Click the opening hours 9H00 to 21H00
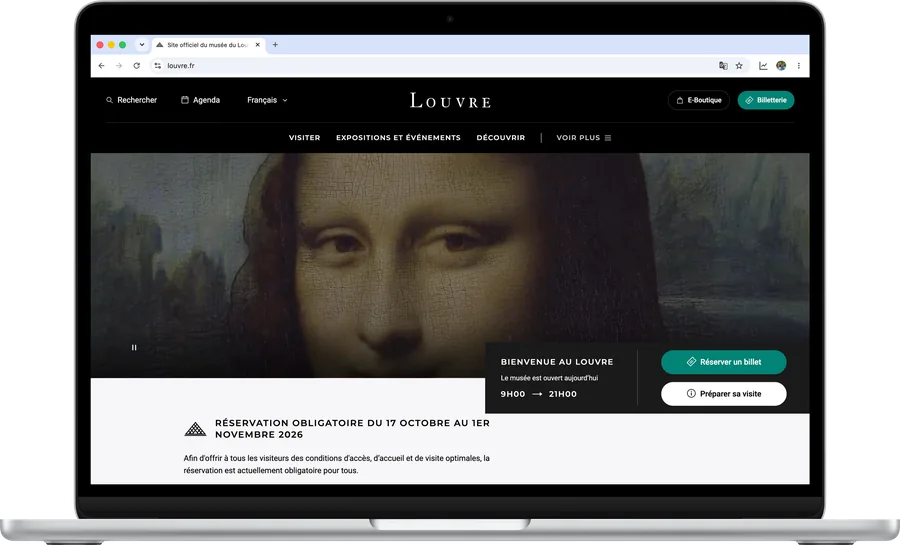The image size is (900, 545). coord(538,394)
